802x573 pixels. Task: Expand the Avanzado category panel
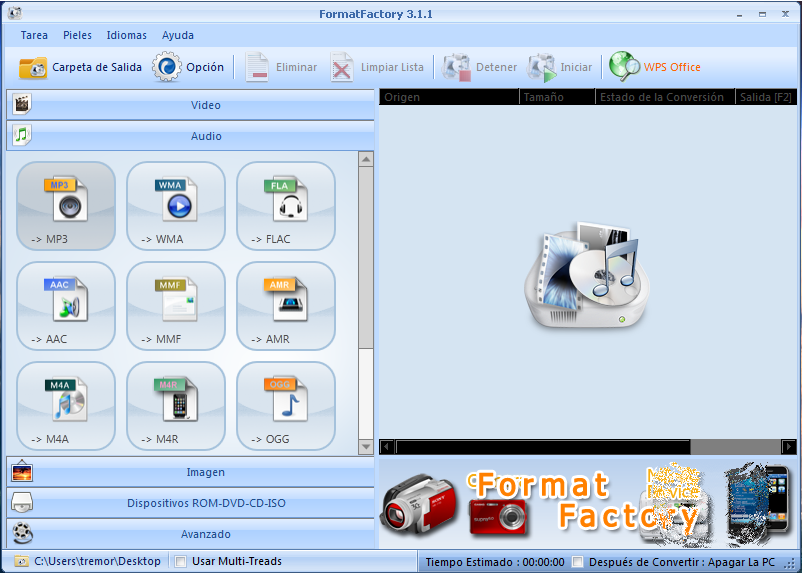190,534
